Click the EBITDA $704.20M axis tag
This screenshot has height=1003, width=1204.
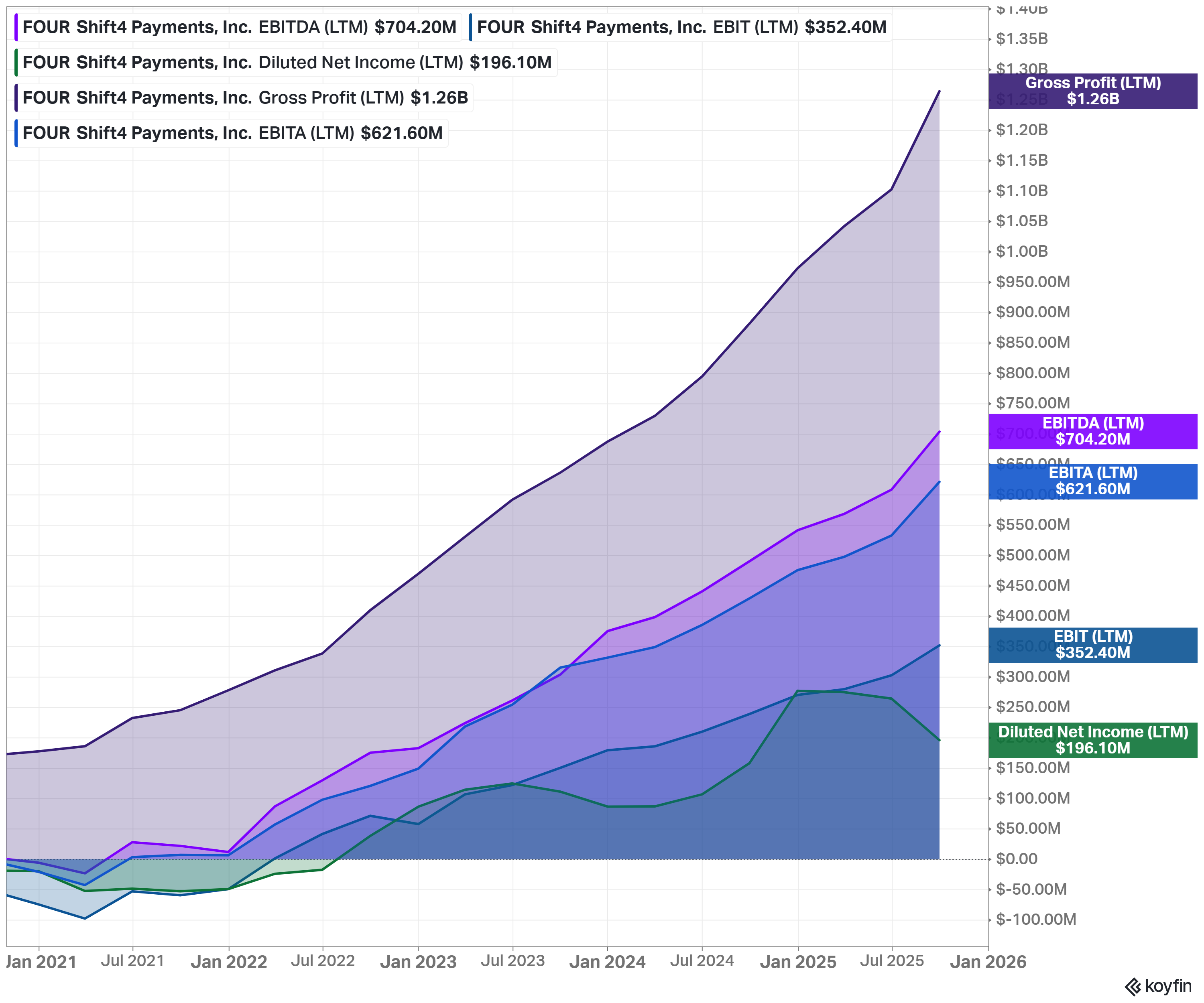pyautogui.click(x=1093, y=432)
